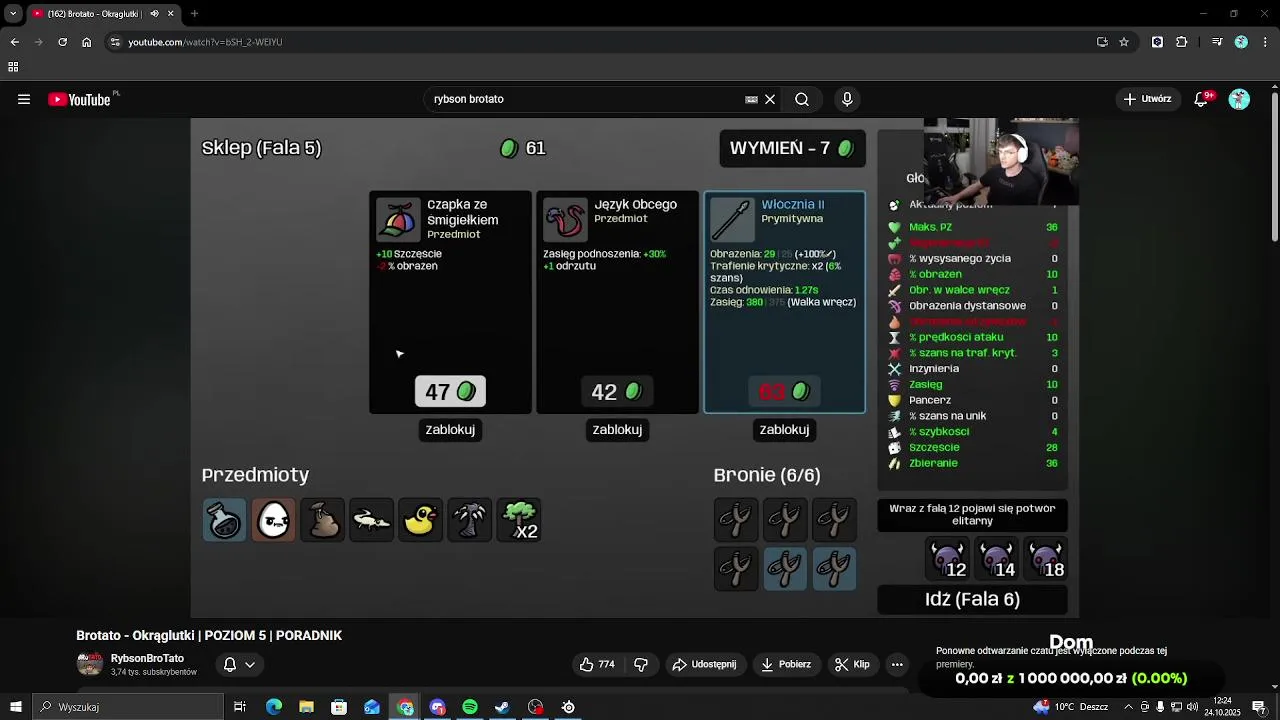The image size is (1280, 720).
Task: Click the address bar URL
Action: 205,42
